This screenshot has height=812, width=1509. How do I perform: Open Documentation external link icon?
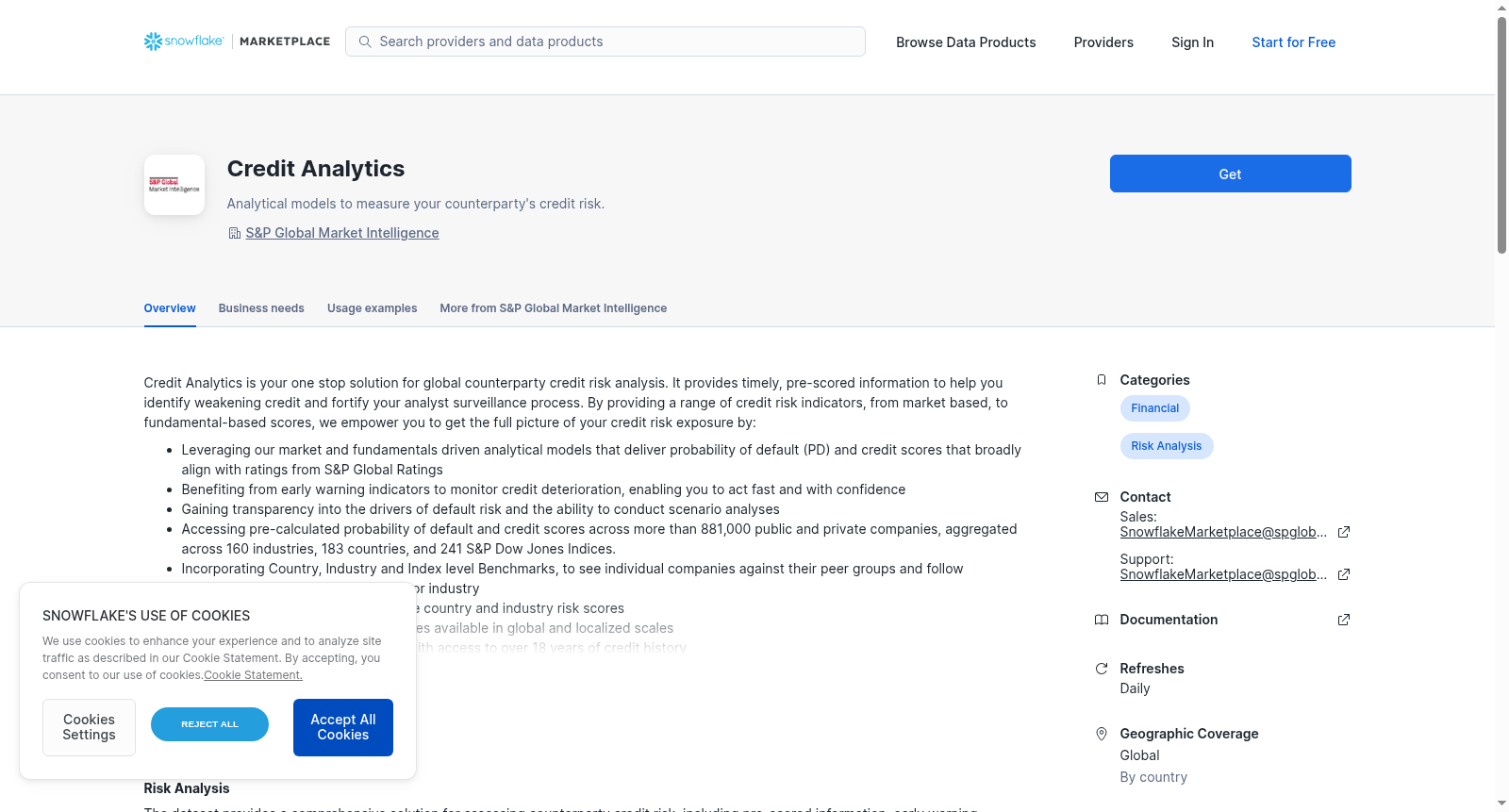(1344, 620)
